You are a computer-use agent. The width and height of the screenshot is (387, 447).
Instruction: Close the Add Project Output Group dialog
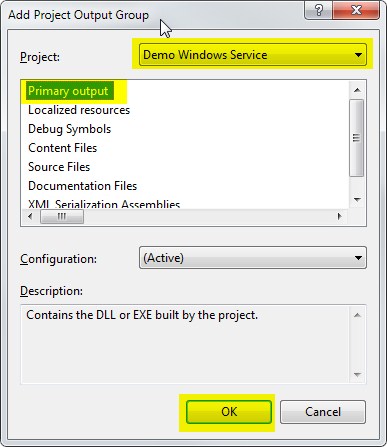point(356,10)
